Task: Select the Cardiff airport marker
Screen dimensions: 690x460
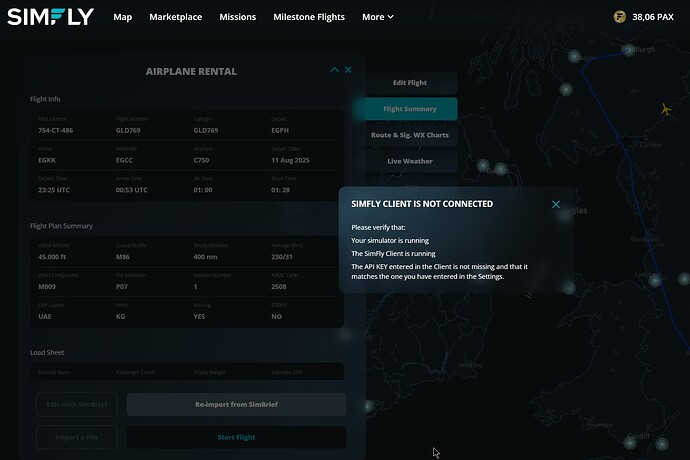Action: coord(630,442)
